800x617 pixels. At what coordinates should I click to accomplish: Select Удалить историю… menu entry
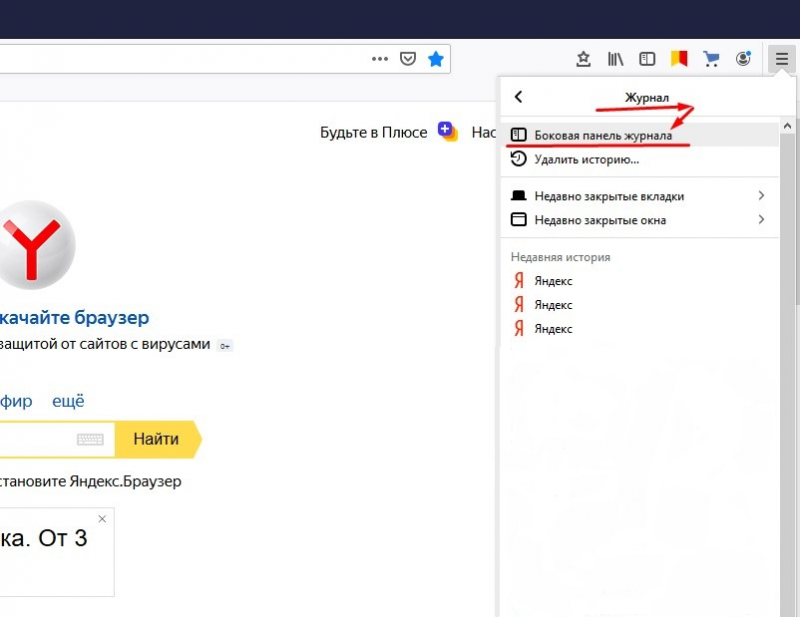[640, 159]
